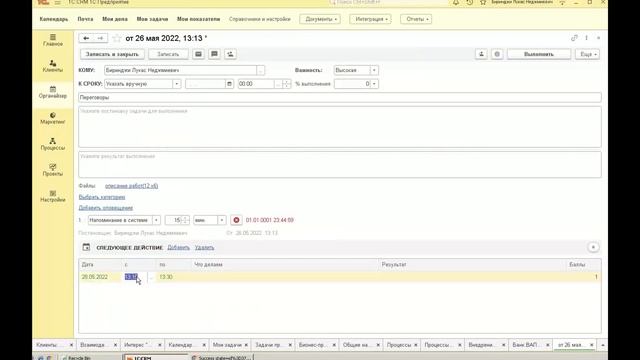
Task: Expand the Еще dropdown button
Action: 587,54
